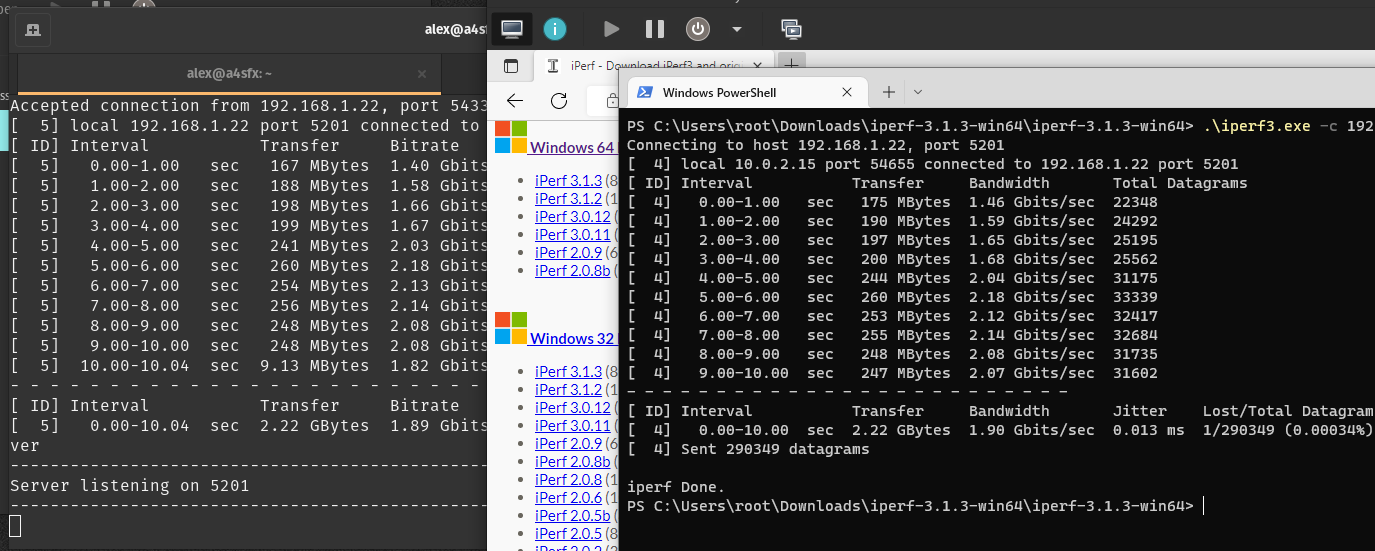Click the '1.90 Gbits/sec' summary bandwidth value
1375x551 pixels.
[x=1032, y=430]
